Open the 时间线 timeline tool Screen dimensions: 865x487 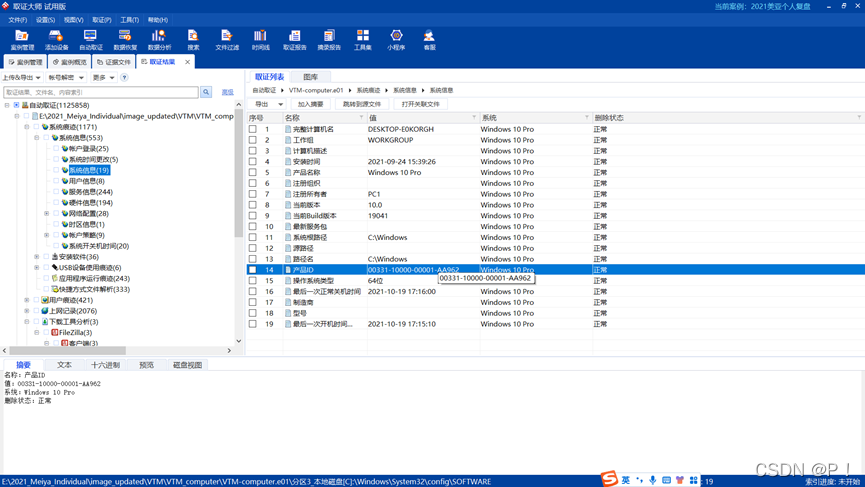[260, 40]
